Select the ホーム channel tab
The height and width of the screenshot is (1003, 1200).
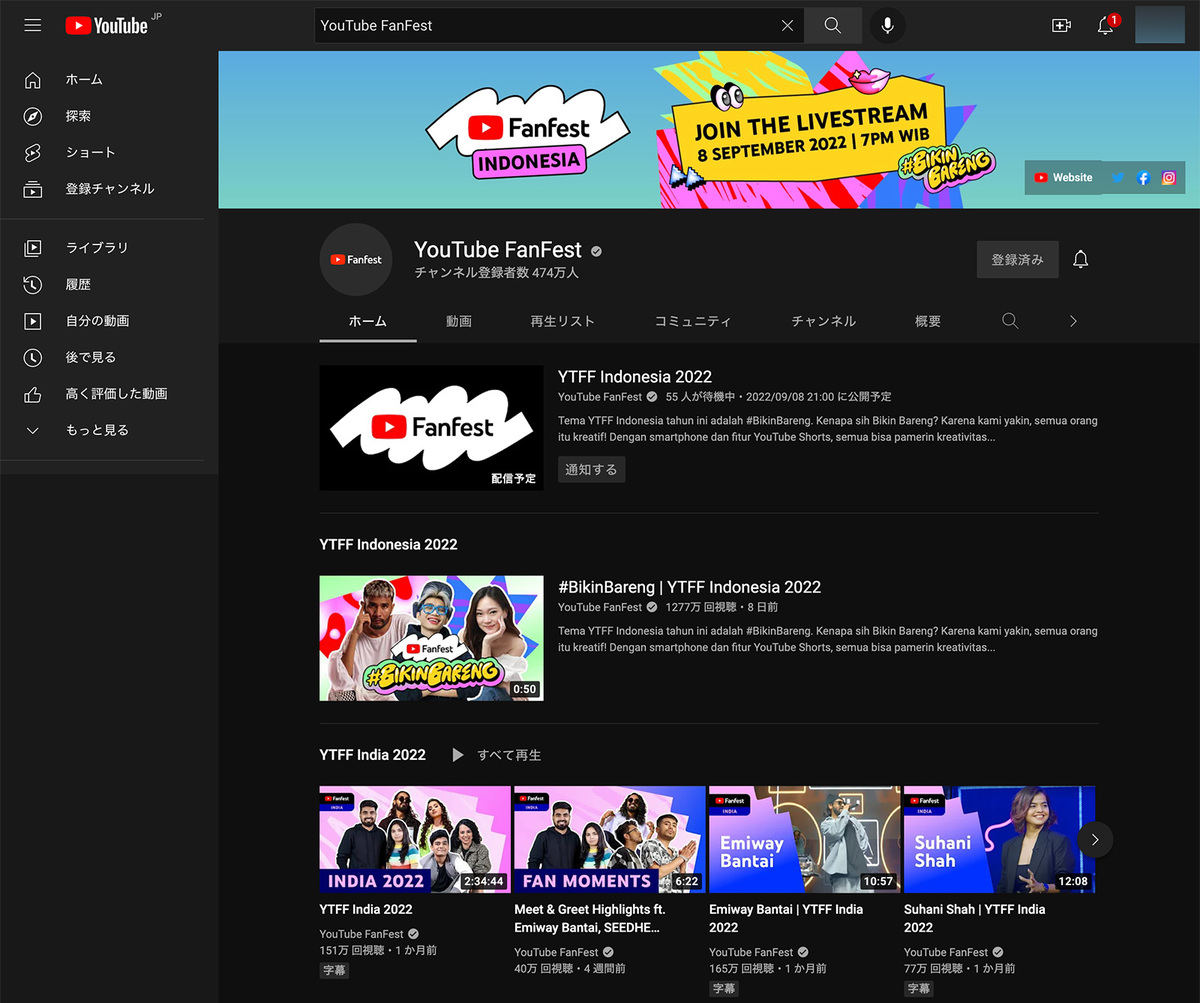(x=368, y=321)
